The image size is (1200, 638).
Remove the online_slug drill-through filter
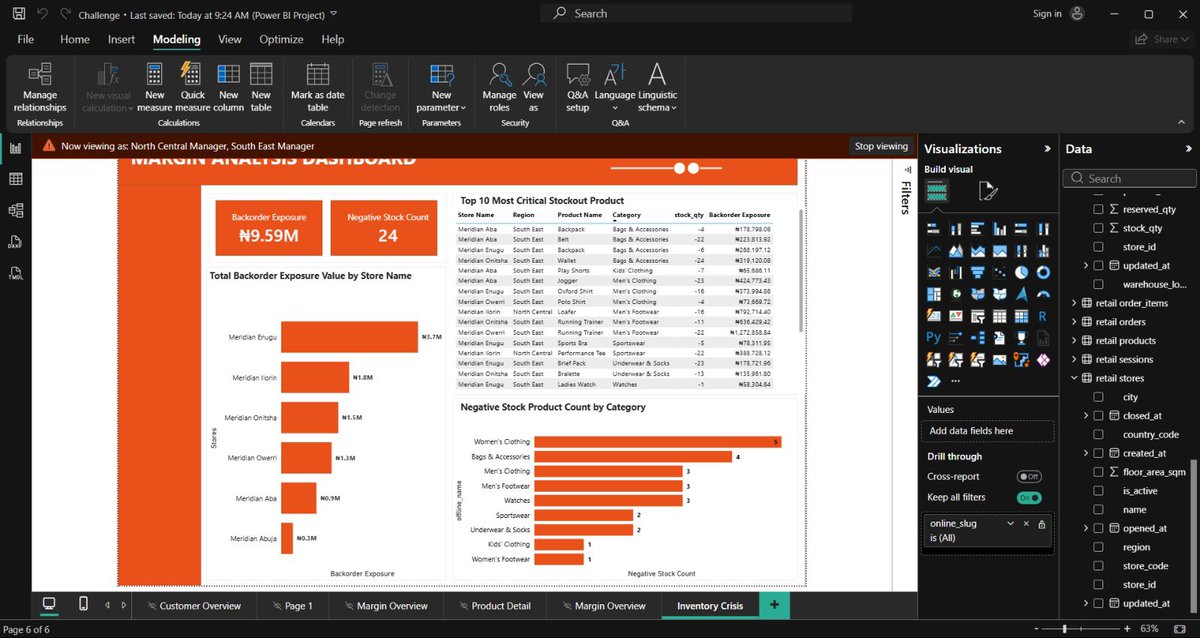(1026, 524)
